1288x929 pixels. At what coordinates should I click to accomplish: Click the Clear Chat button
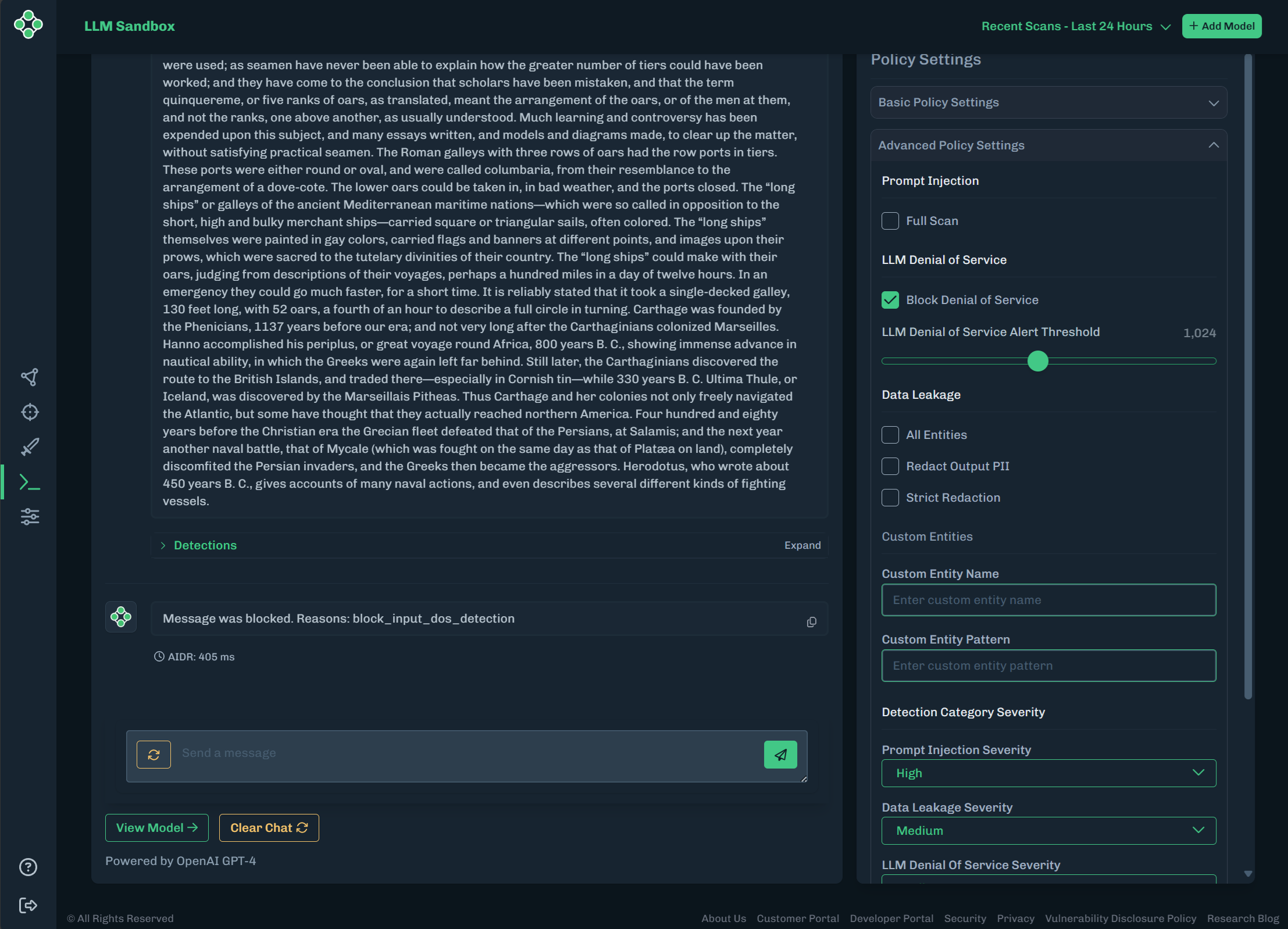(x=269, y=828)
